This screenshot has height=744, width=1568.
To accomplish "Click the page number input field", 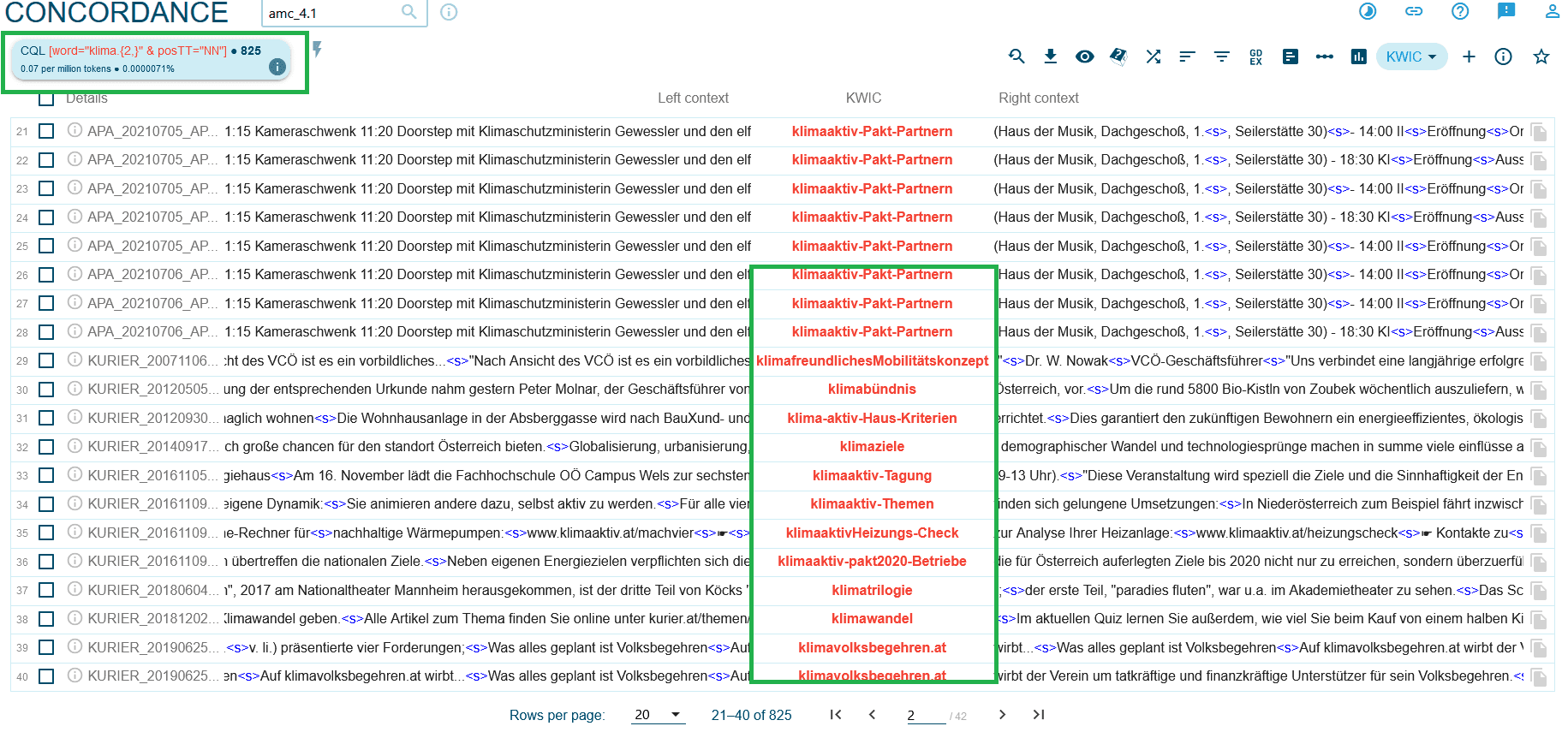I will pyautogui.click(x=925, y=716).
